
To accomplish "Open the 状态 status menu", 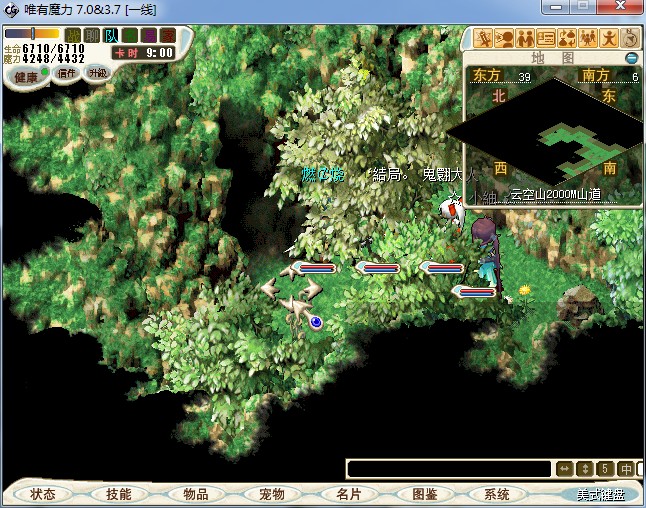I will (x=43, y=494).
